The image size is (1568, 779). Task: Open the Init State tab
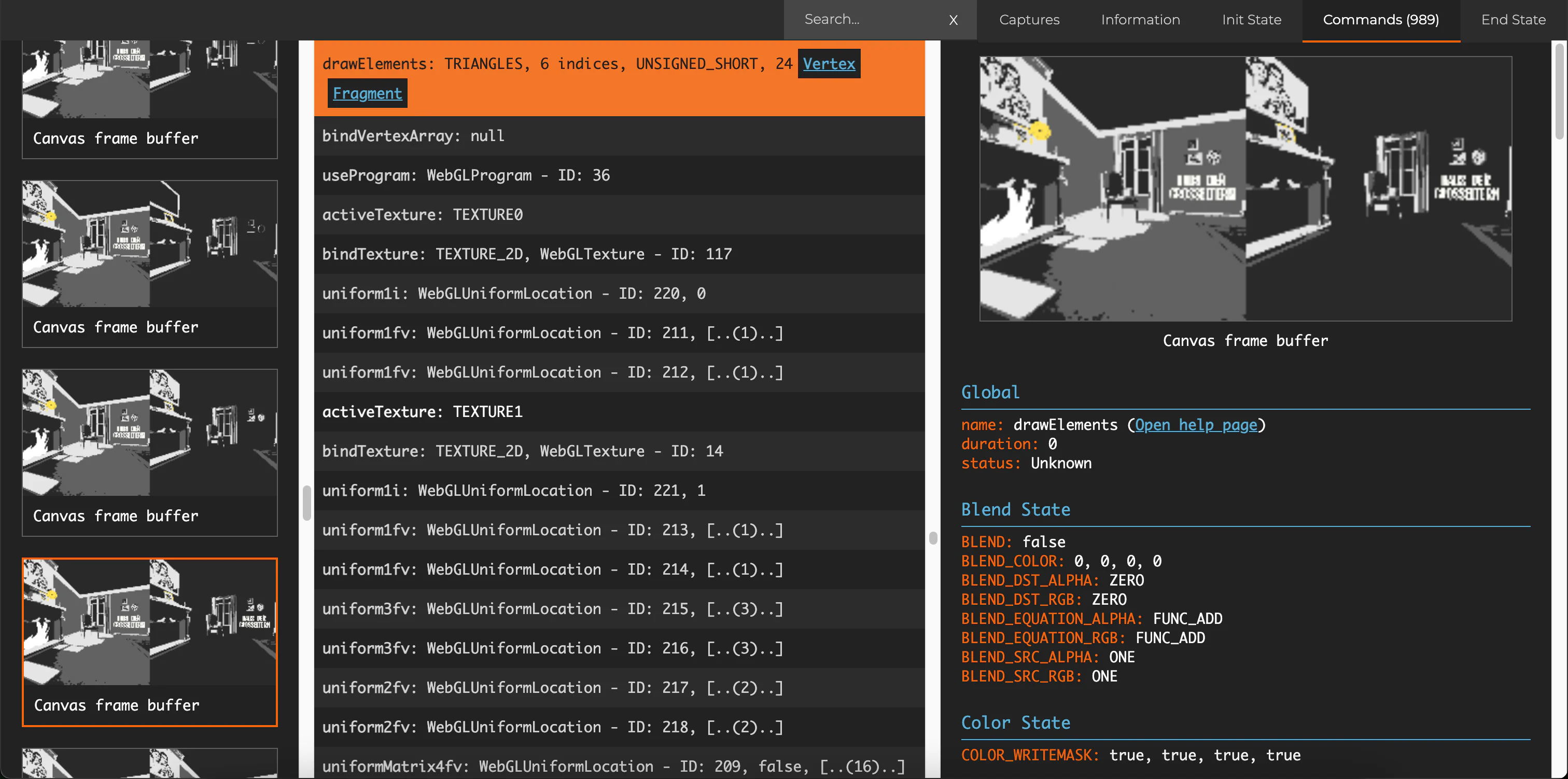[1252, 20]
